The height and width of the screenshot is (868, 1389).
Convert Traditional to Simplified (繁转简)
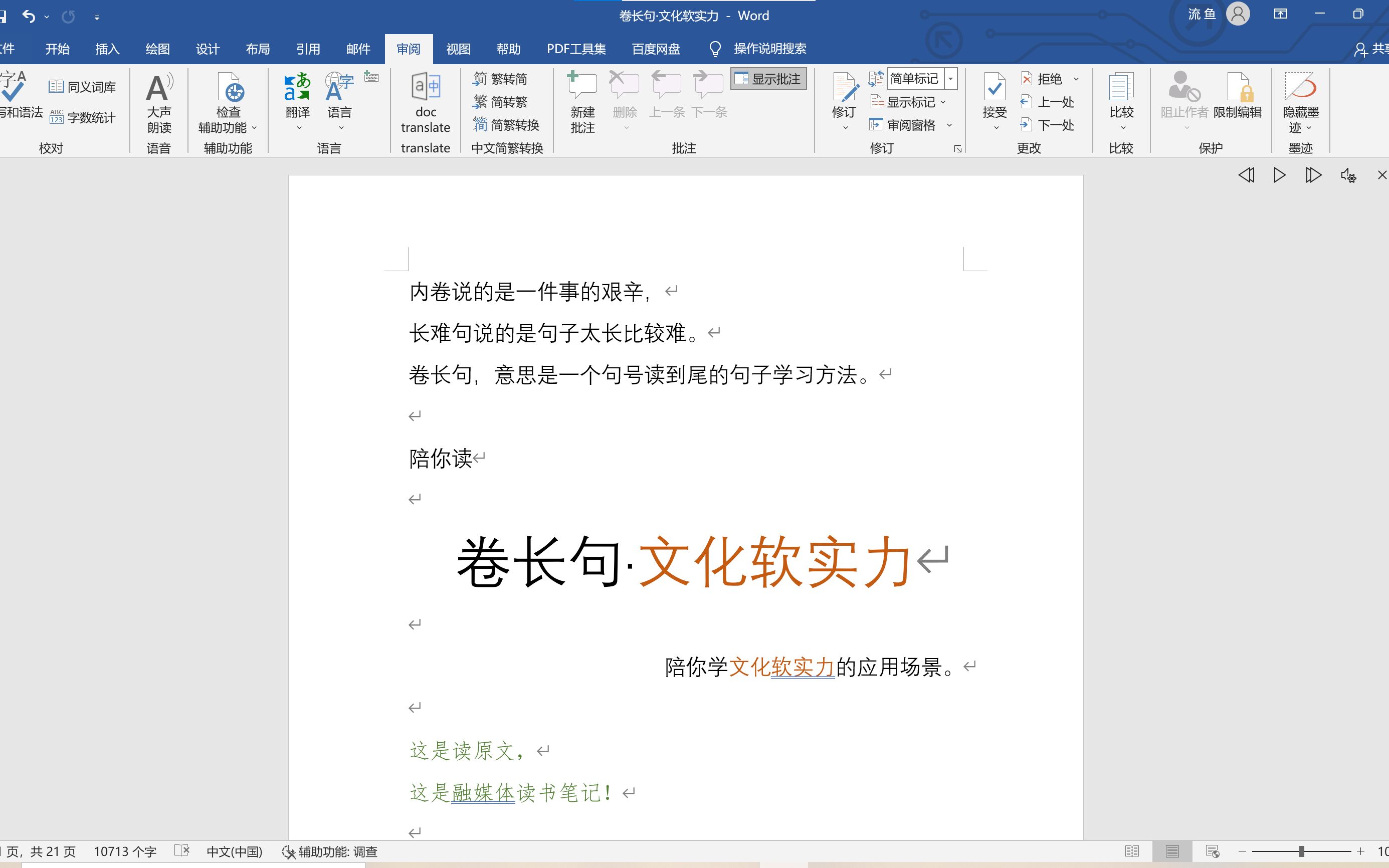tap(500, 79)
